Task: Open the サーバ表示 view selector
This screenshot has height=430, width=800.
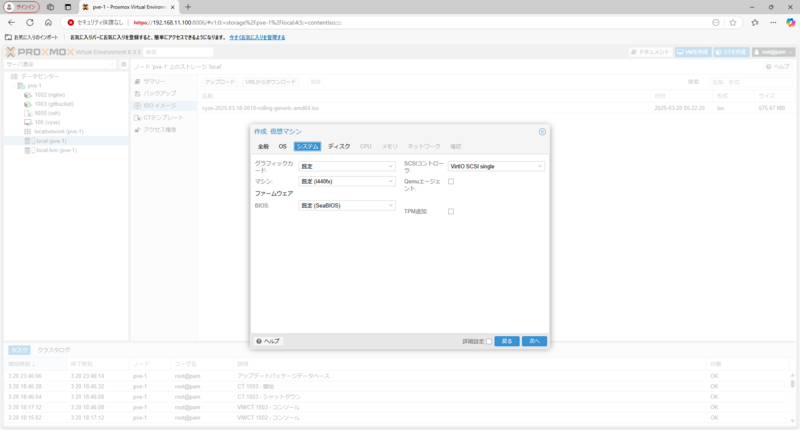Action: click(x=60, y=64)
